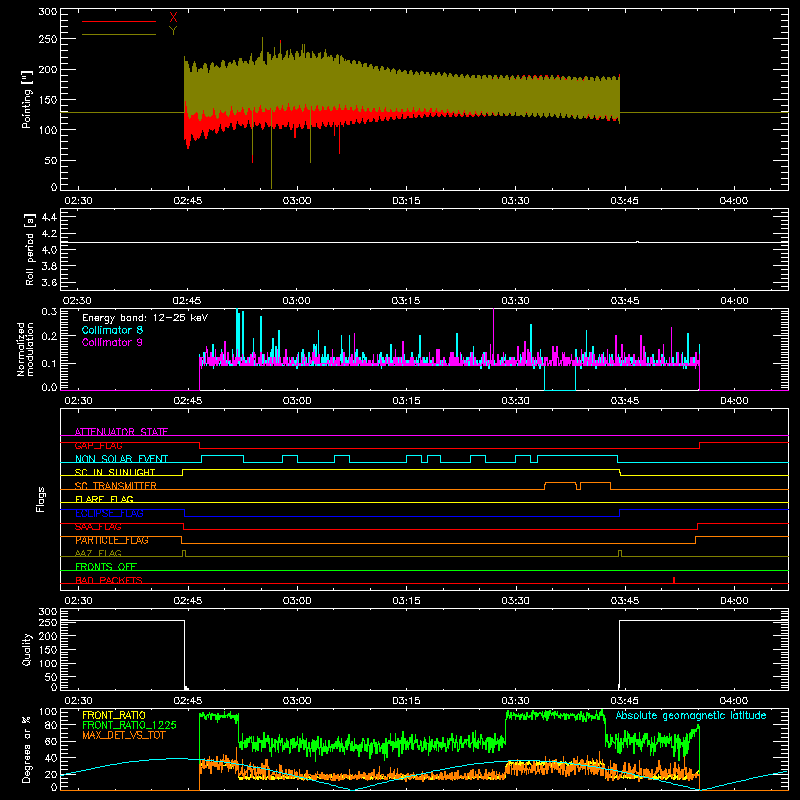Click the red bad packets spike near 03:52
The width and height of the screenshot is (800, 800).
click(x=674, y=580)
